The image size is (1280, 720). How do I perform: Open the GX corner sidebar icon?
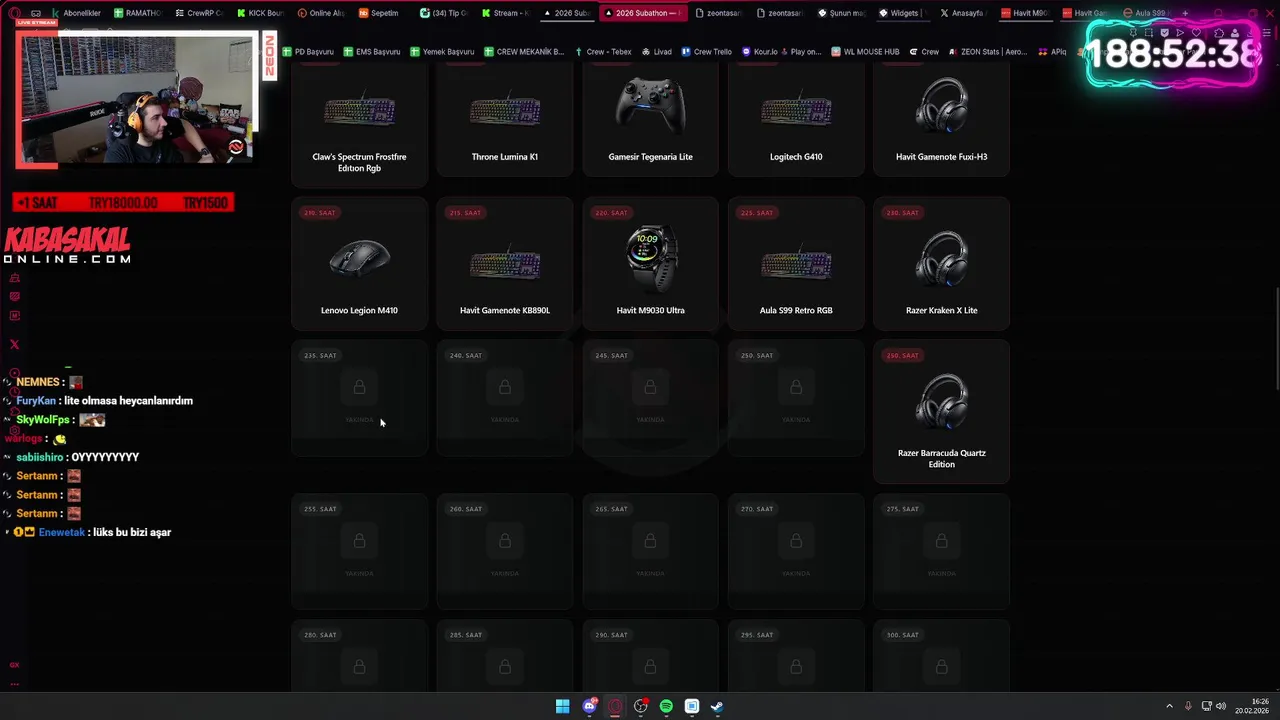point(14,664)
